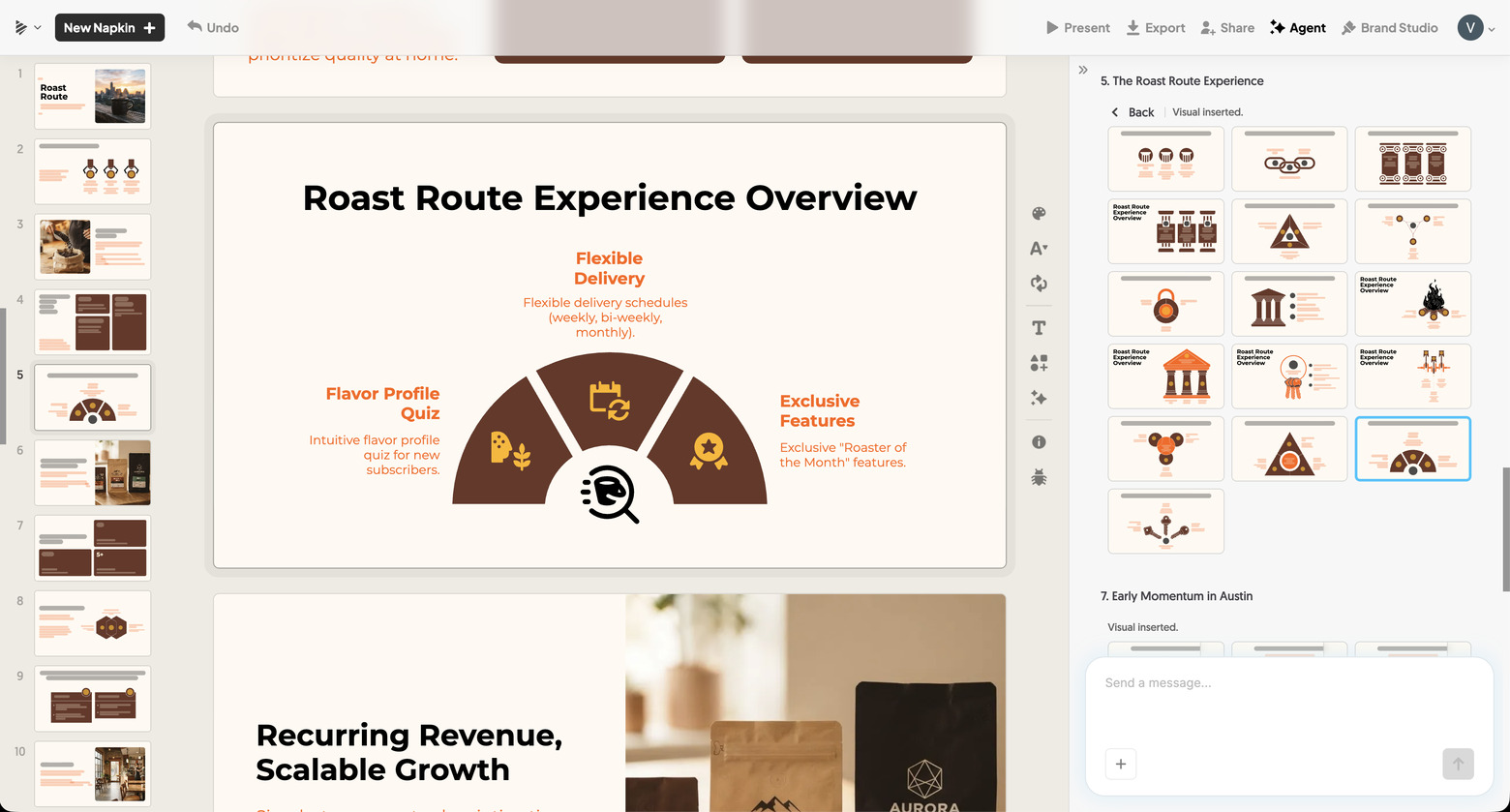Click the award ribbon icon in diagram
Image resolution: width=1510 pixels, height=812 pixels.
(x=709, y=451)
